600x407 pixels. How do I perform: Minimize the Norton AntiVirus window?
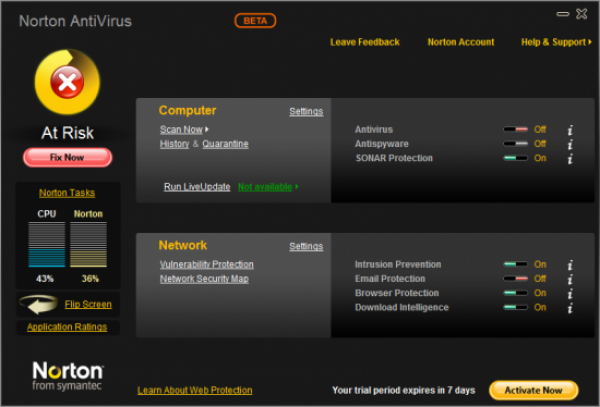pos(562,14)
